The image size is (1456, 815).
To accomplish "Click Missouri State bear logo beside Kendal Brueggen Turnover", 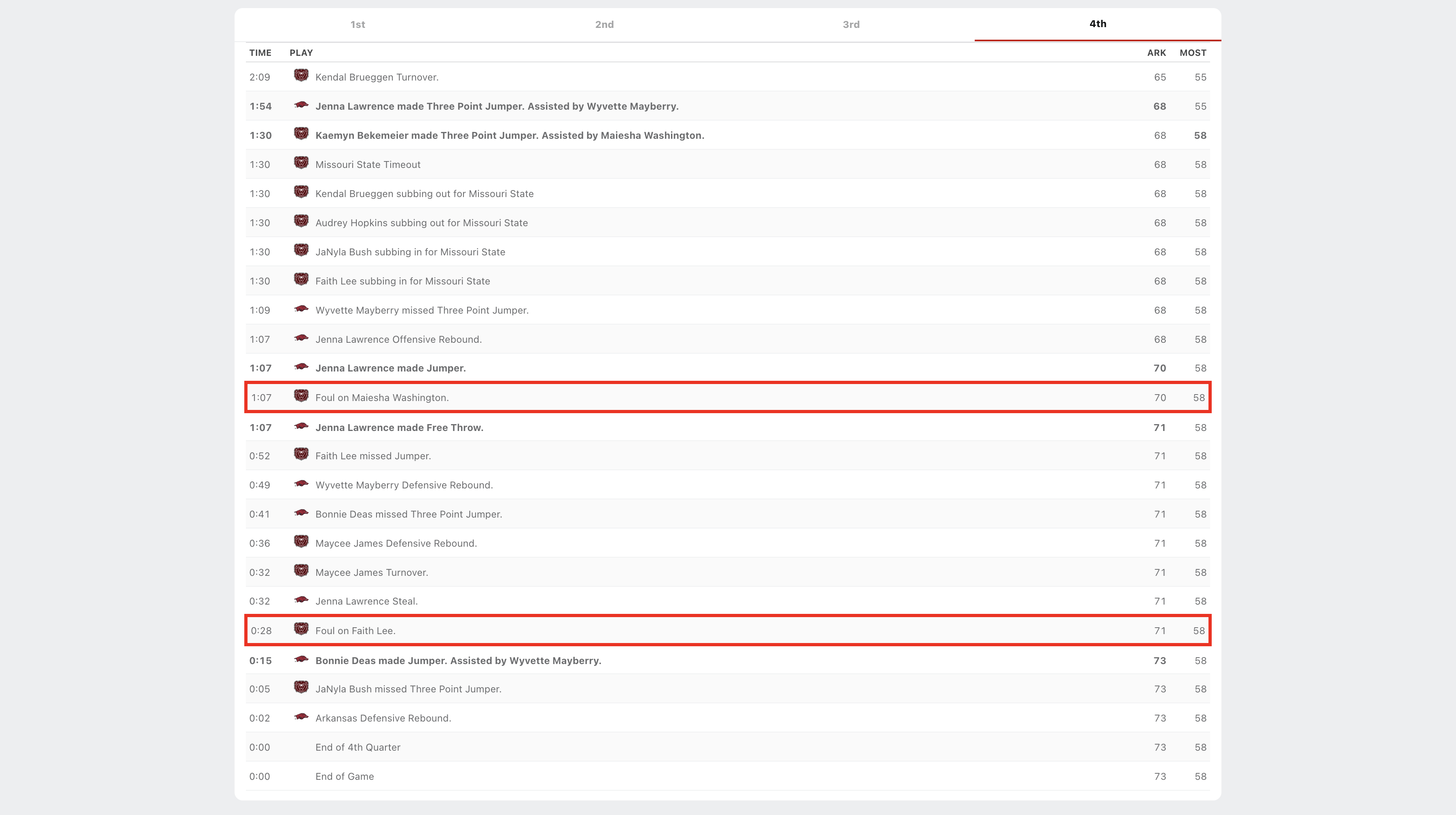I will [x=301, y=76].
